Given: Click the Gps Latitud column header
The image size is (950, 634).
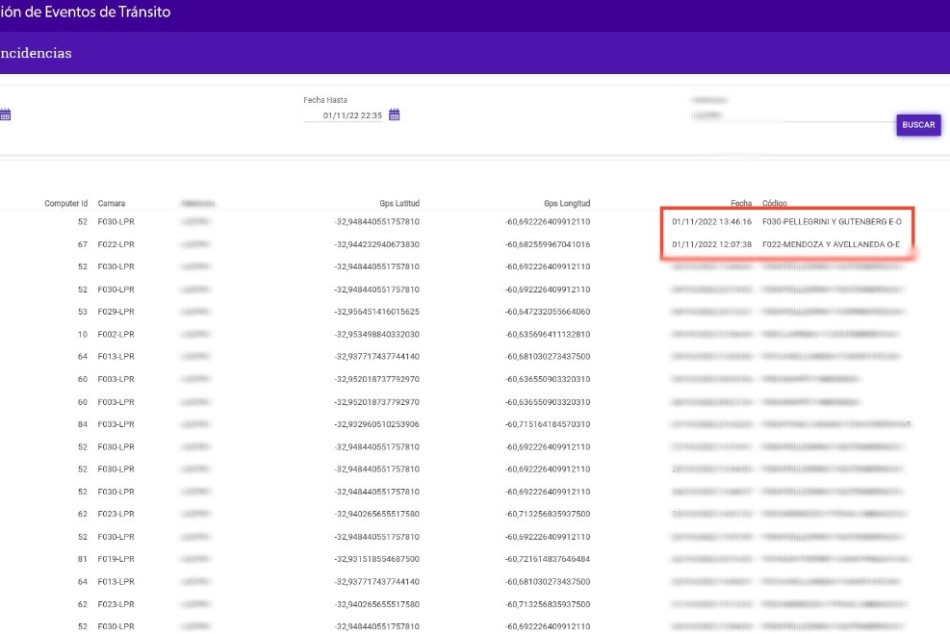Looking at the screenshot, I should point(399,203).
